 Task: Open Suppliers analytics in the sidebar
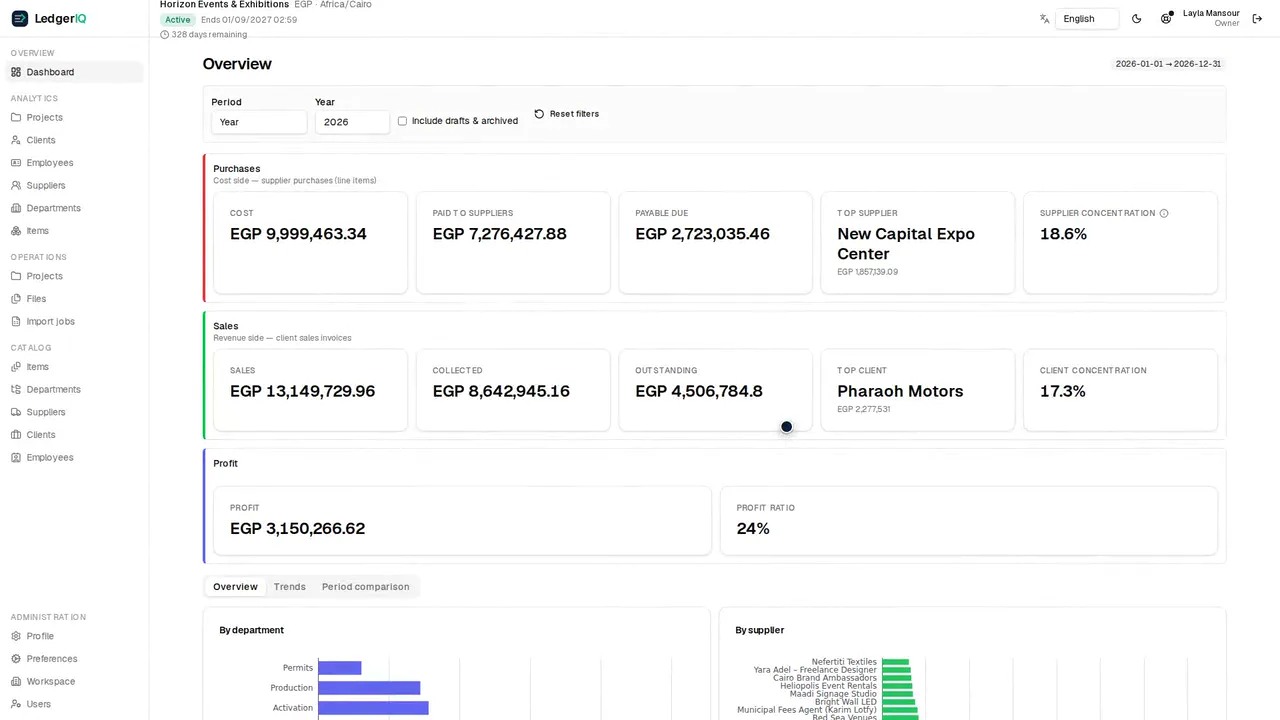74,185
